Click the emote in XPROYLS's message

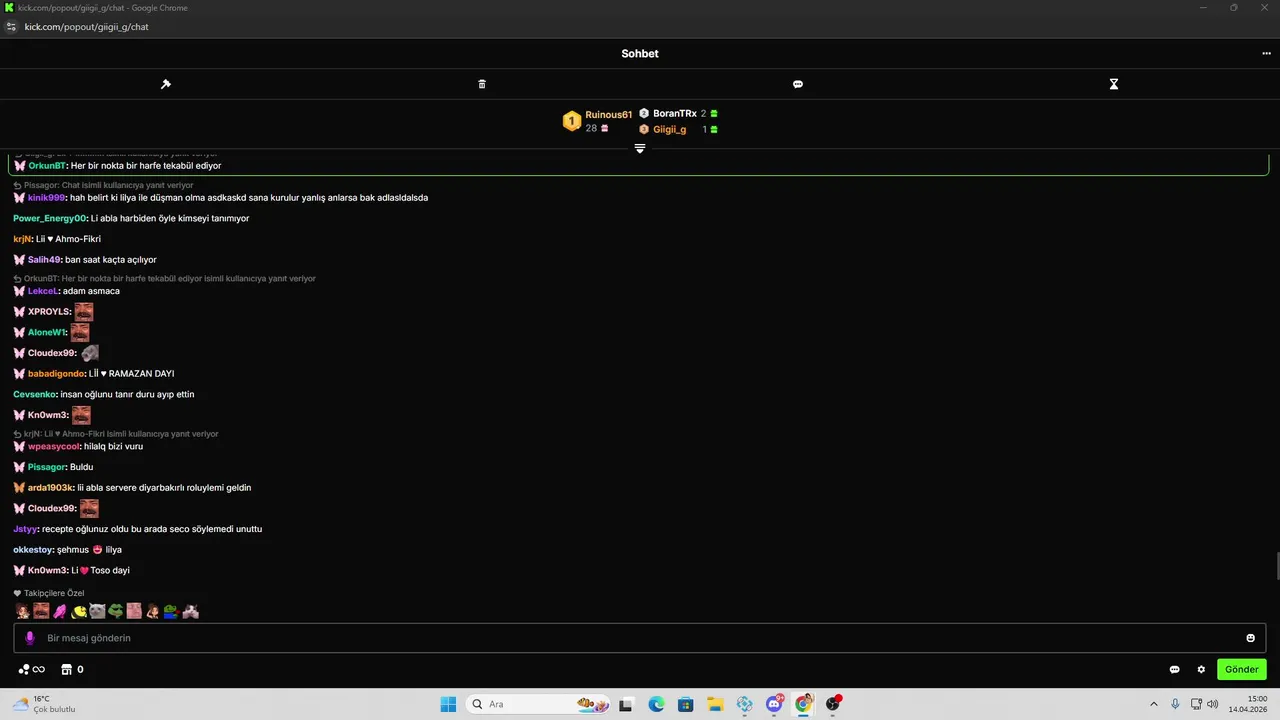[84, 312]
